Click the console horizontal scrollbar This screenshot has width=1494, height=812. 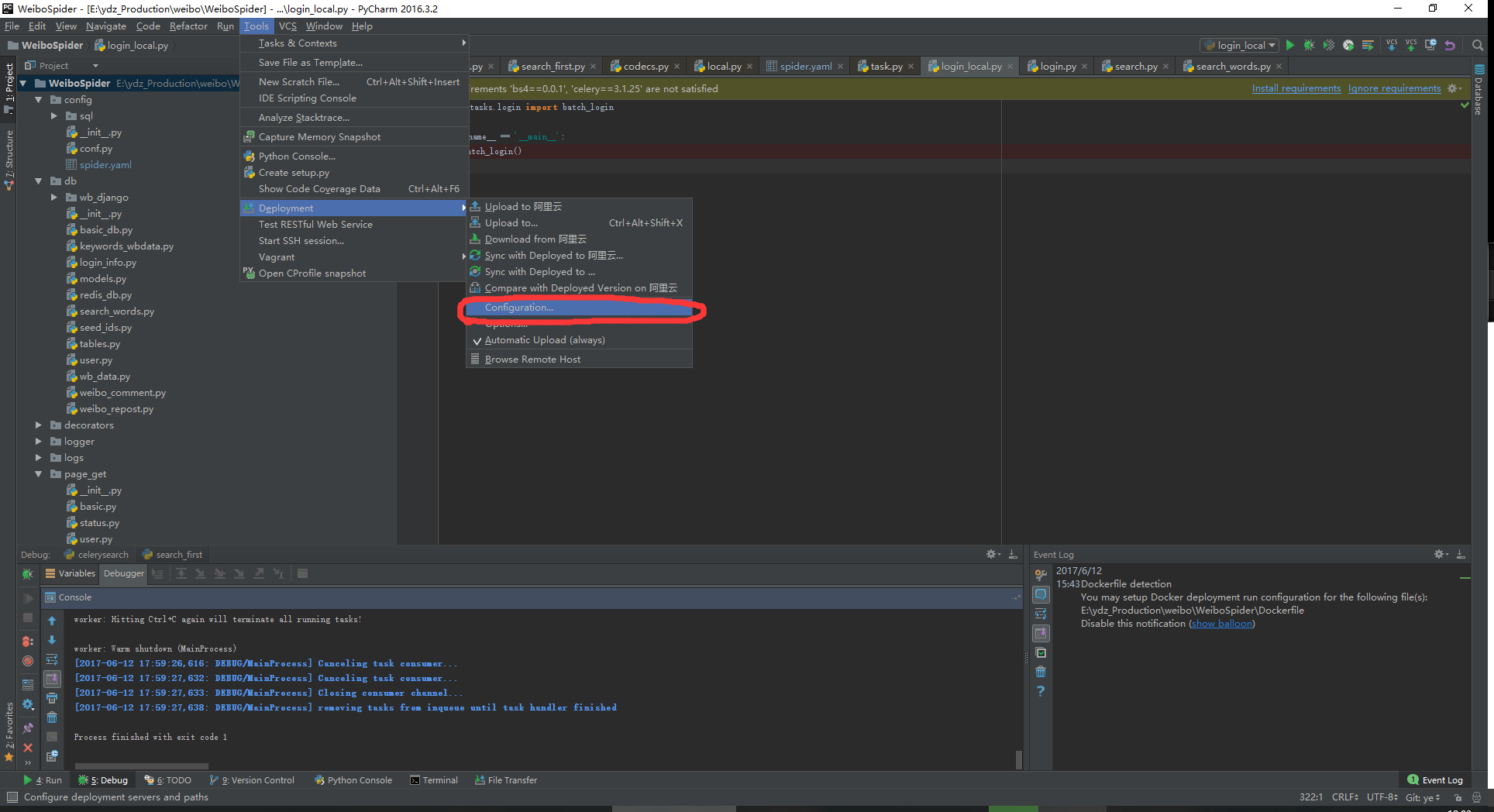(x=142, y=766)
